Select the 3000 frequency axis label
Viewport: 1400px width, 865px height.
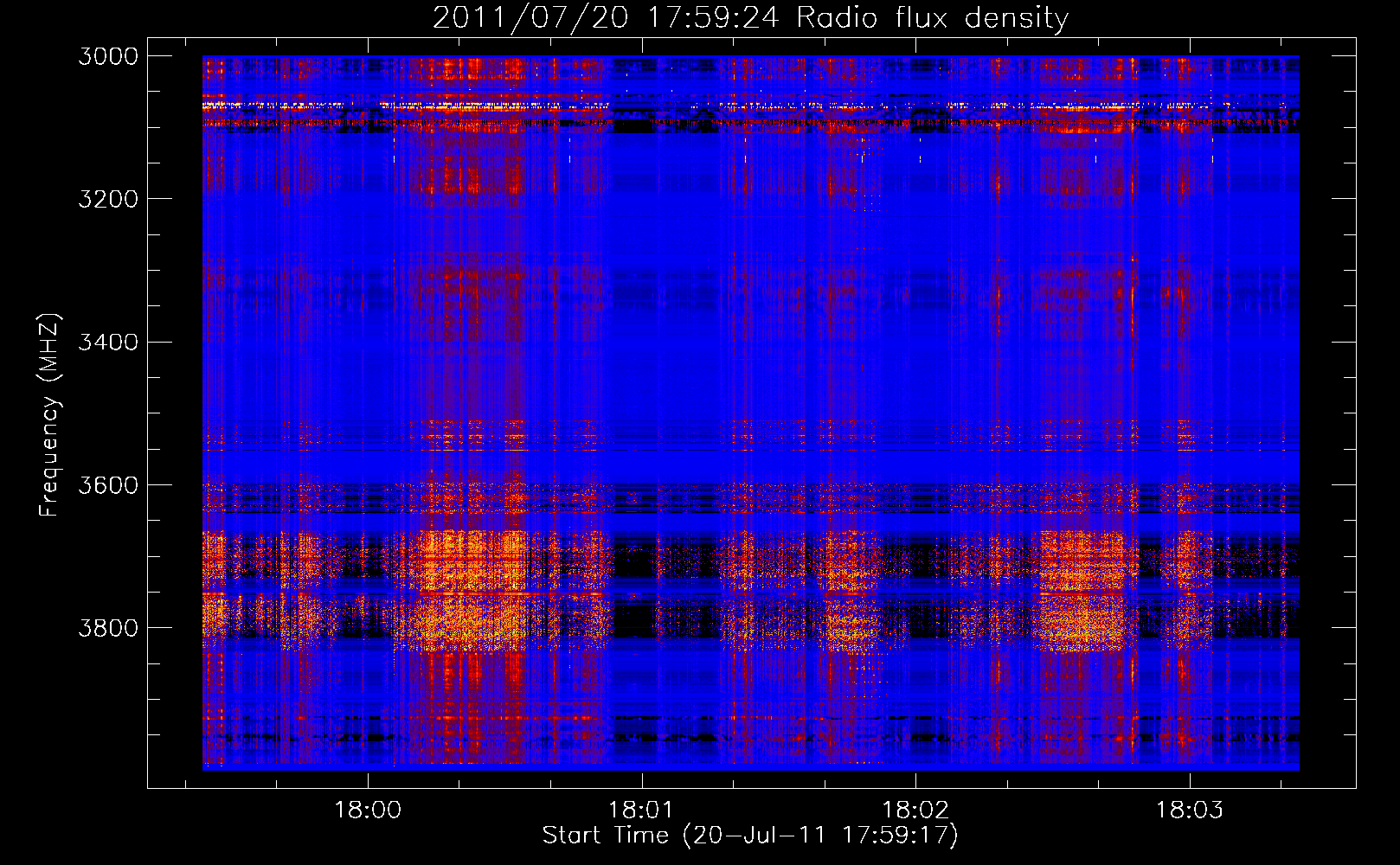[108, 56]
